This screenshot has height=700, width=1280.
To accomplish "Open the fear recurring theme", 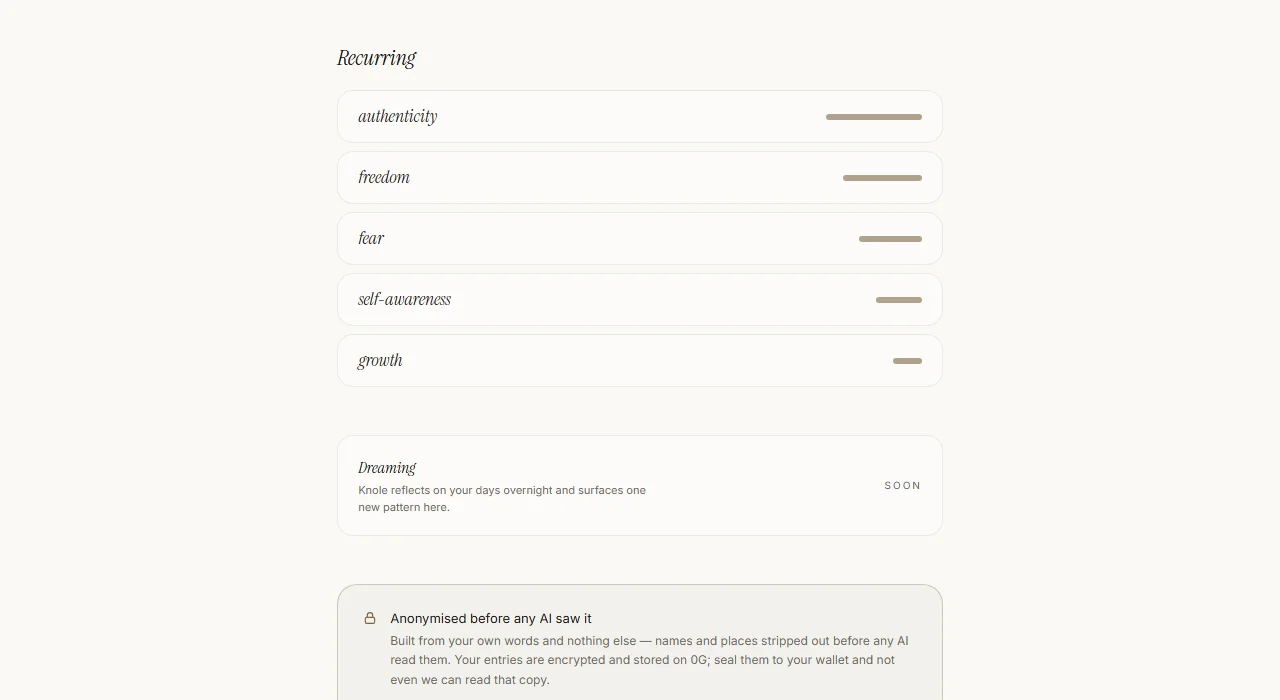I will (640, 238).
